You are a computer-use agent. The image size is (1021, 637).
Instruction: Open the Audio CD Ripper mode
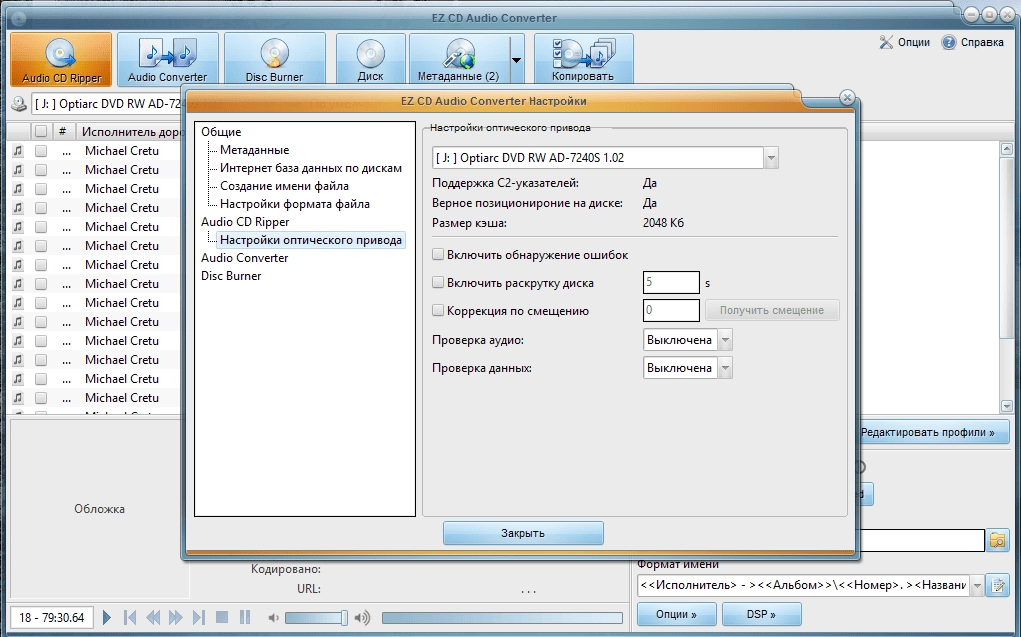click(x=61, y=60)
